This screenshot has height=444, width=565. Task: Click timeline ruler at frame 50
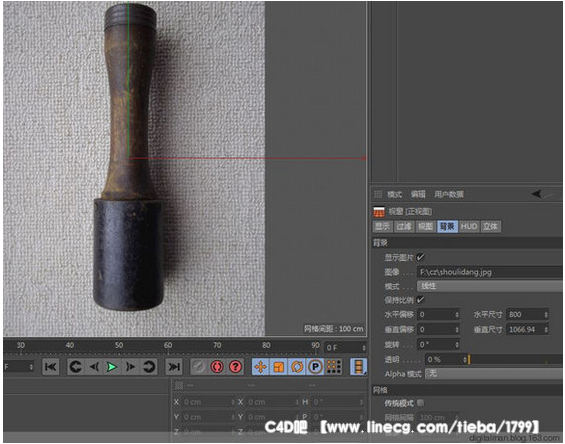(x=119, y=345)
